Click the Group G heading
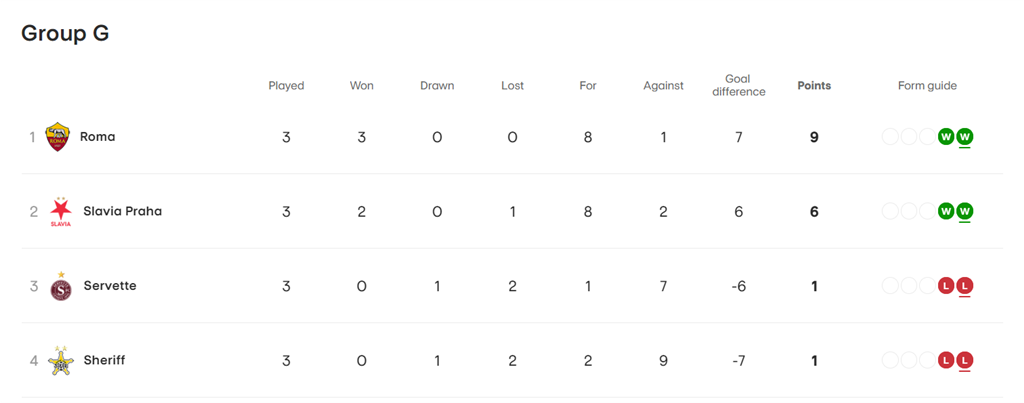This screenshot has width=1024, height=403. click(x=65, y=34)
